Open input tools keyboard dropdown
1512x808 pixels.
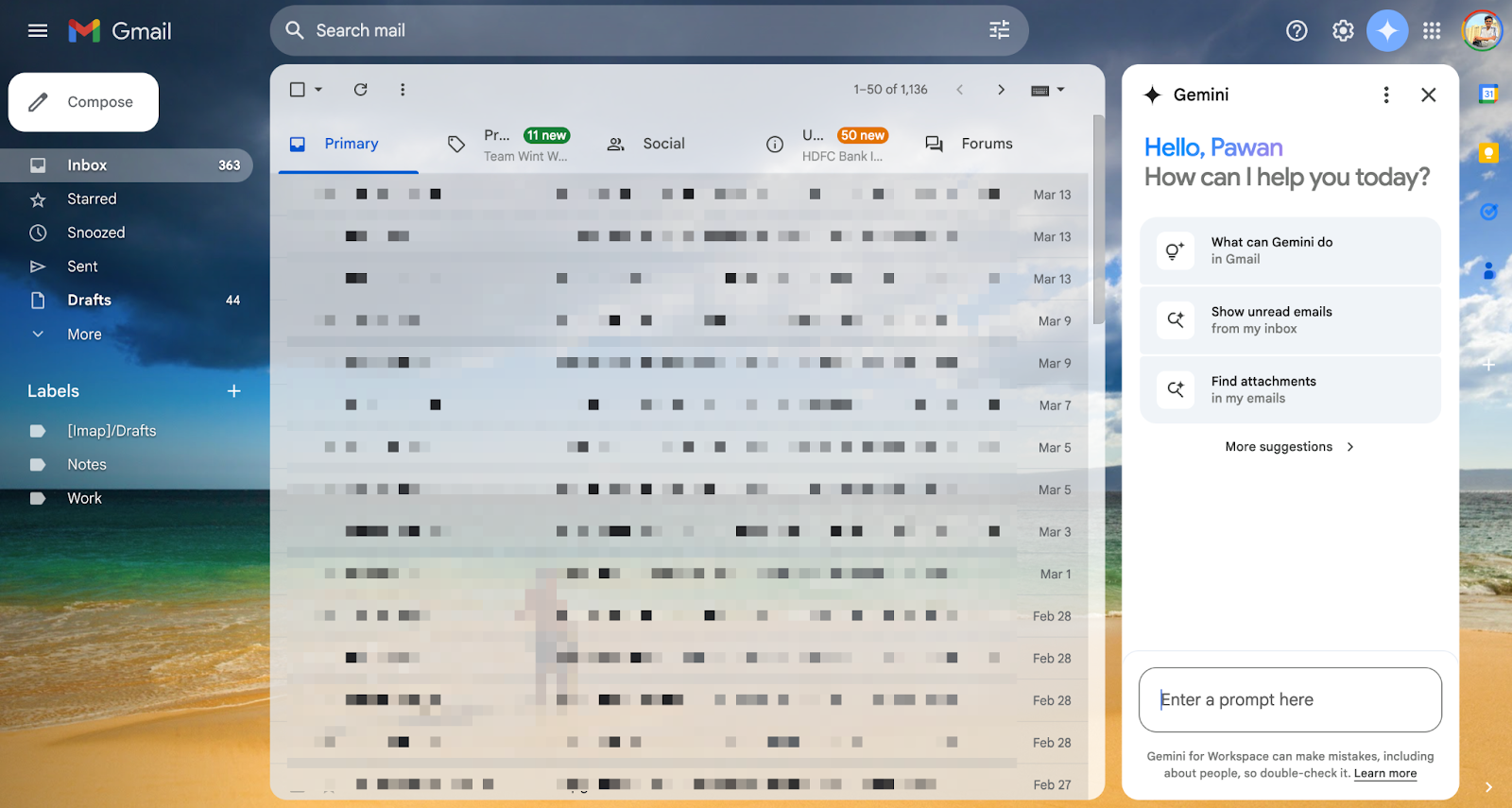1048,90
